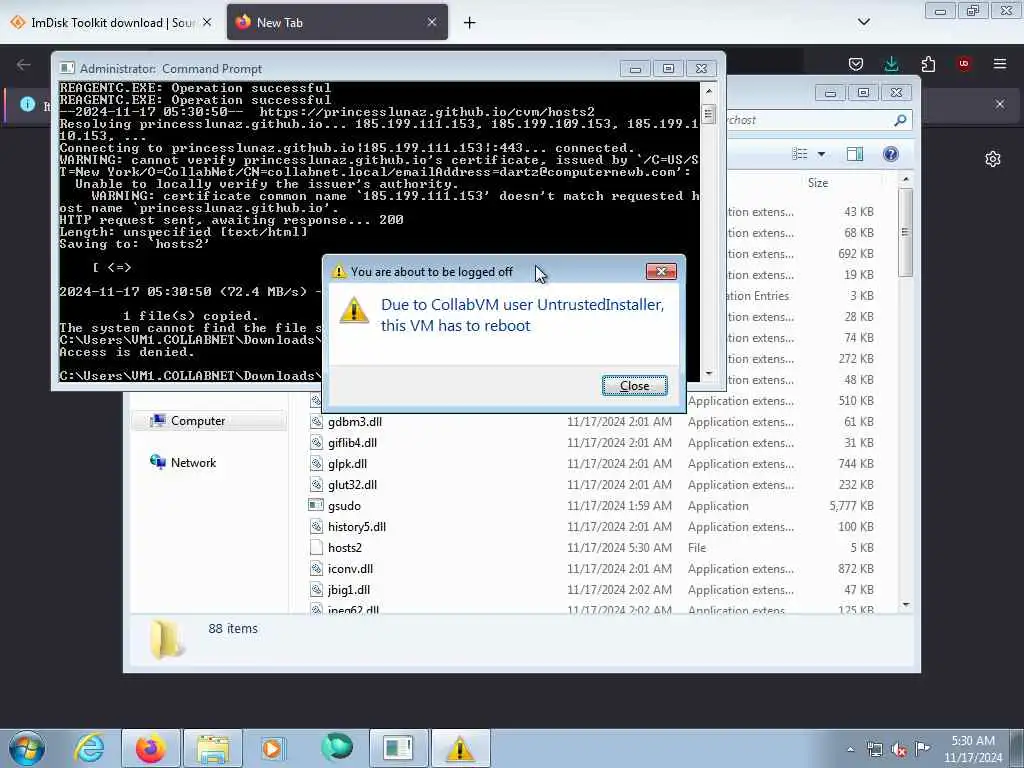Click Command Prompt scroll up arrow
Image resolution: width=1024 pixels, height=768 pixels.
pyautogui.click(x=709, y=91)
